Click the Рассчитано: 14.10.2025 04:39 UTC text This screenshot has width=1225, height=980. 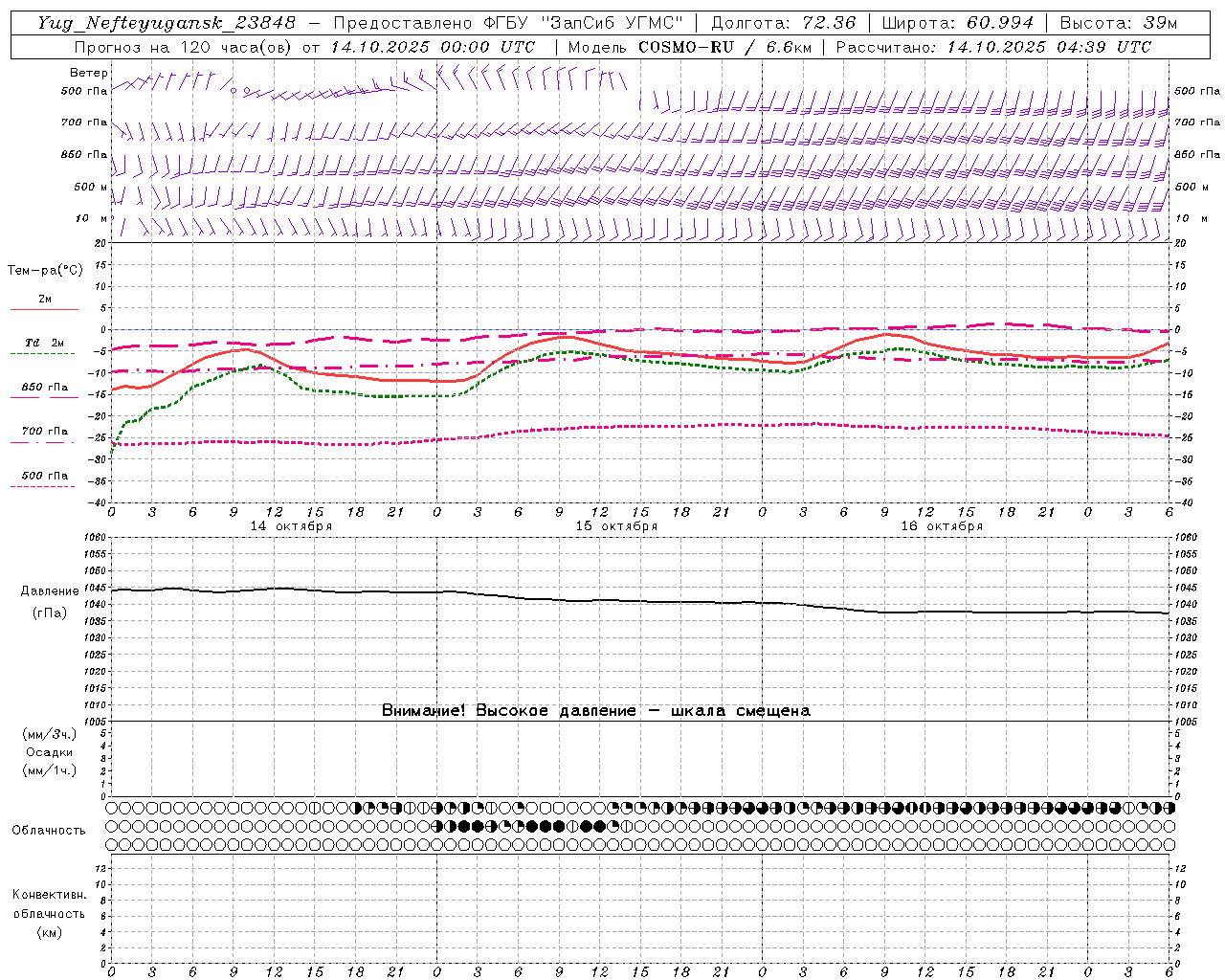point(993,47)
